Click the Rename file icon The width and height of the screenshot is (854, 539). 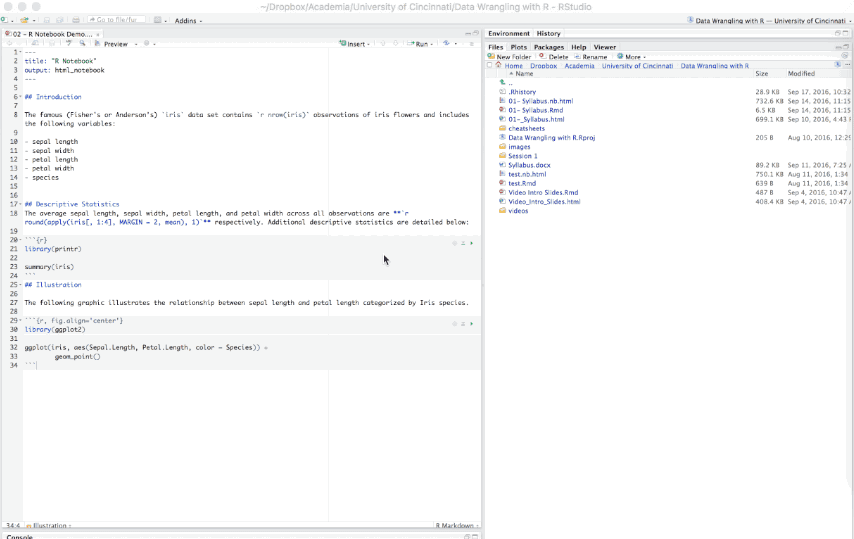tap(578, 57)
